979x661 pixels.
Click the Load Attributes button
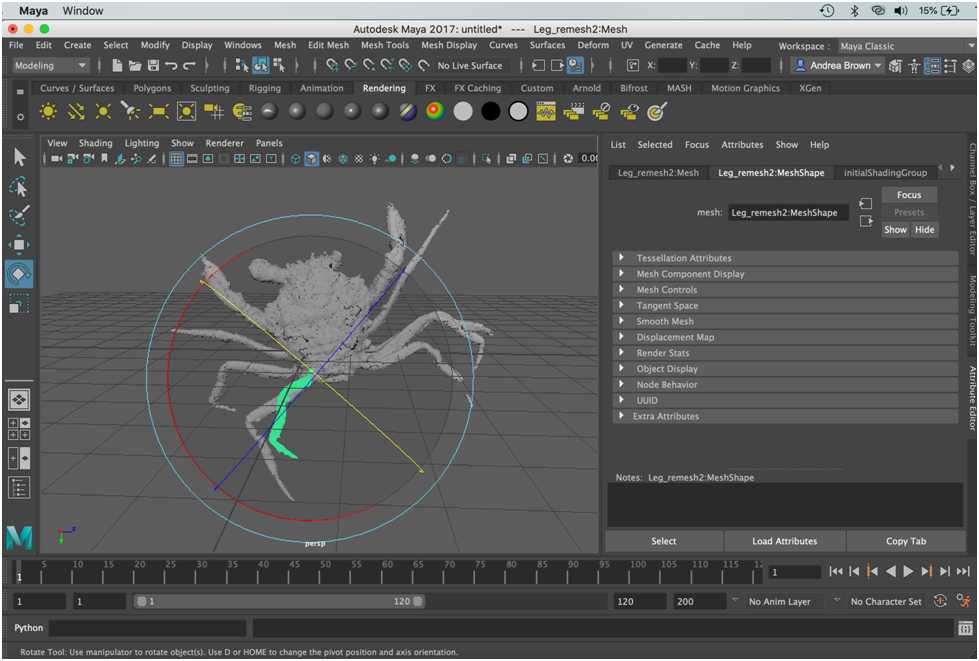(784, 541)
